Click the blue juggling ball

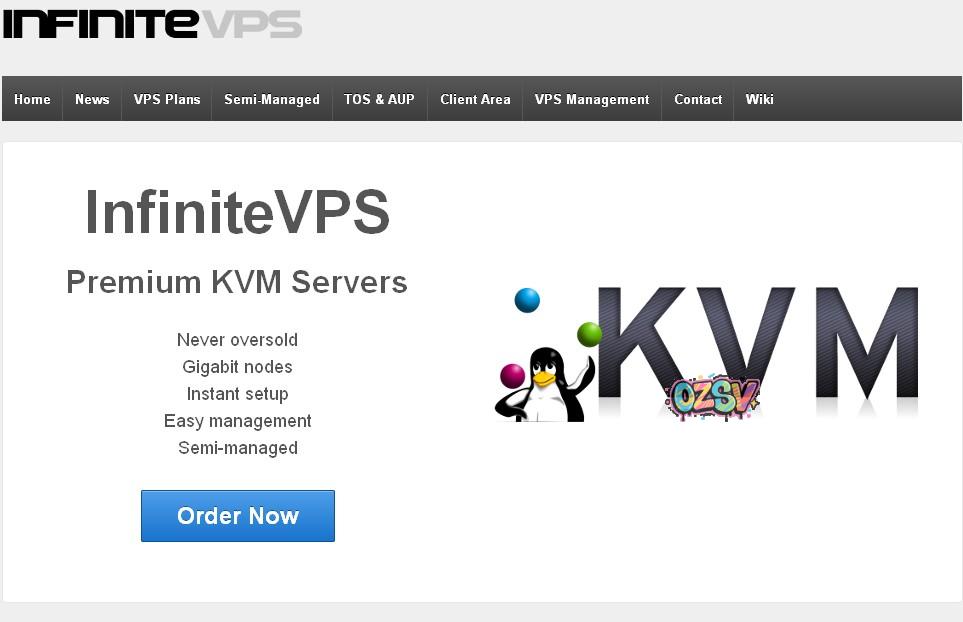[527, 300]
